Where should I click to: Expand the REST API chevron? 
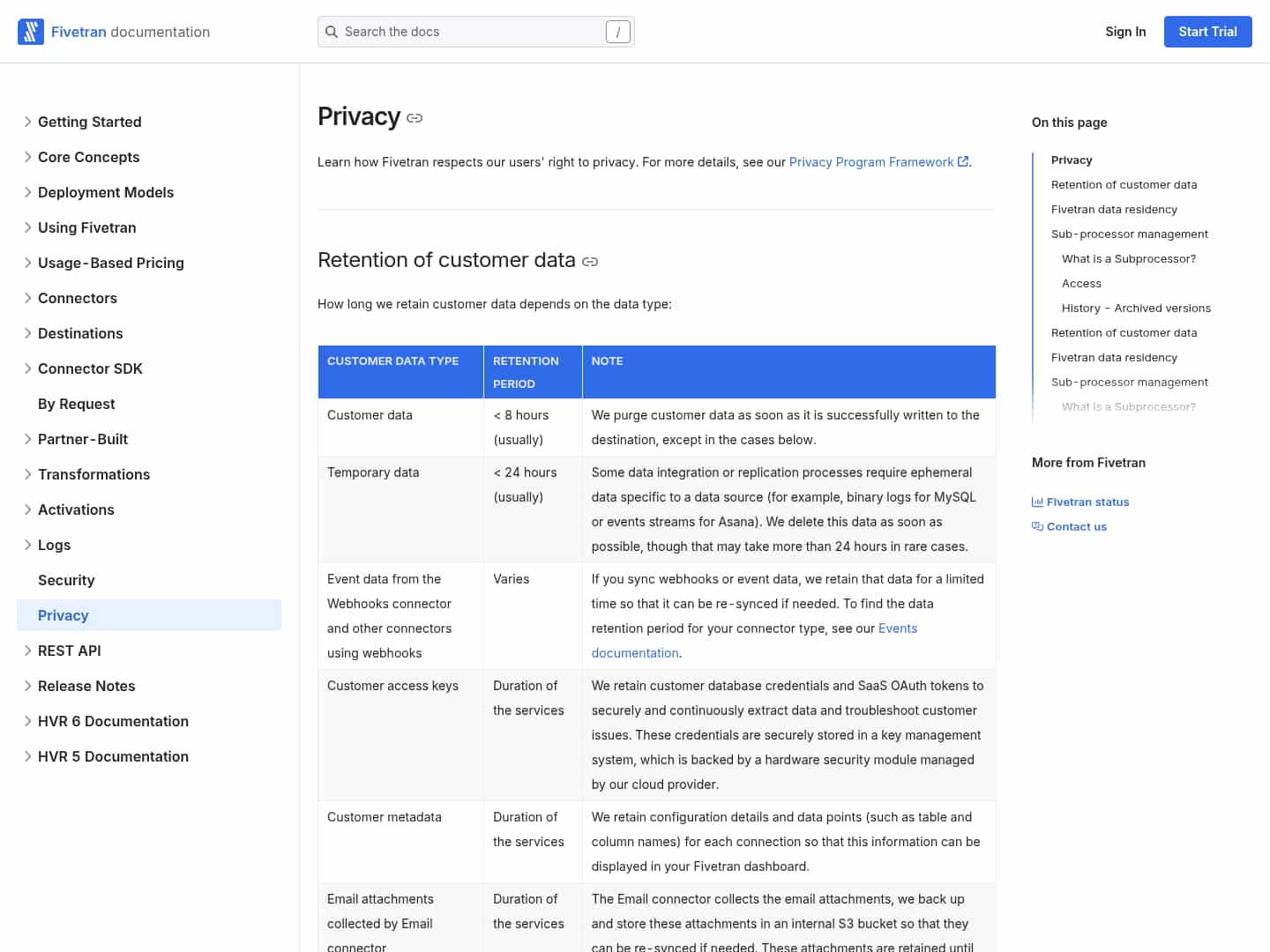(x=27, y=651)
